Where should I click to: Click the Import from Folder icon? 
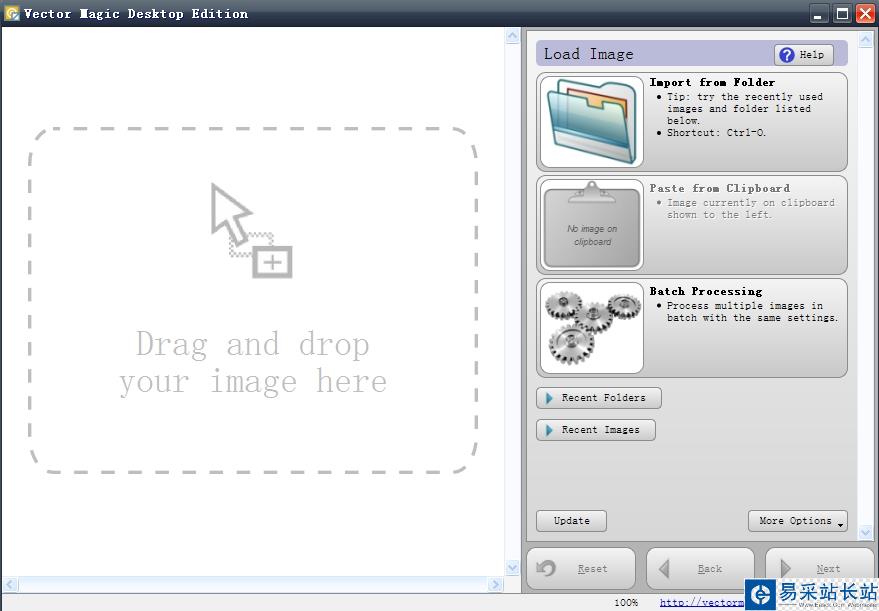point(591,122)
